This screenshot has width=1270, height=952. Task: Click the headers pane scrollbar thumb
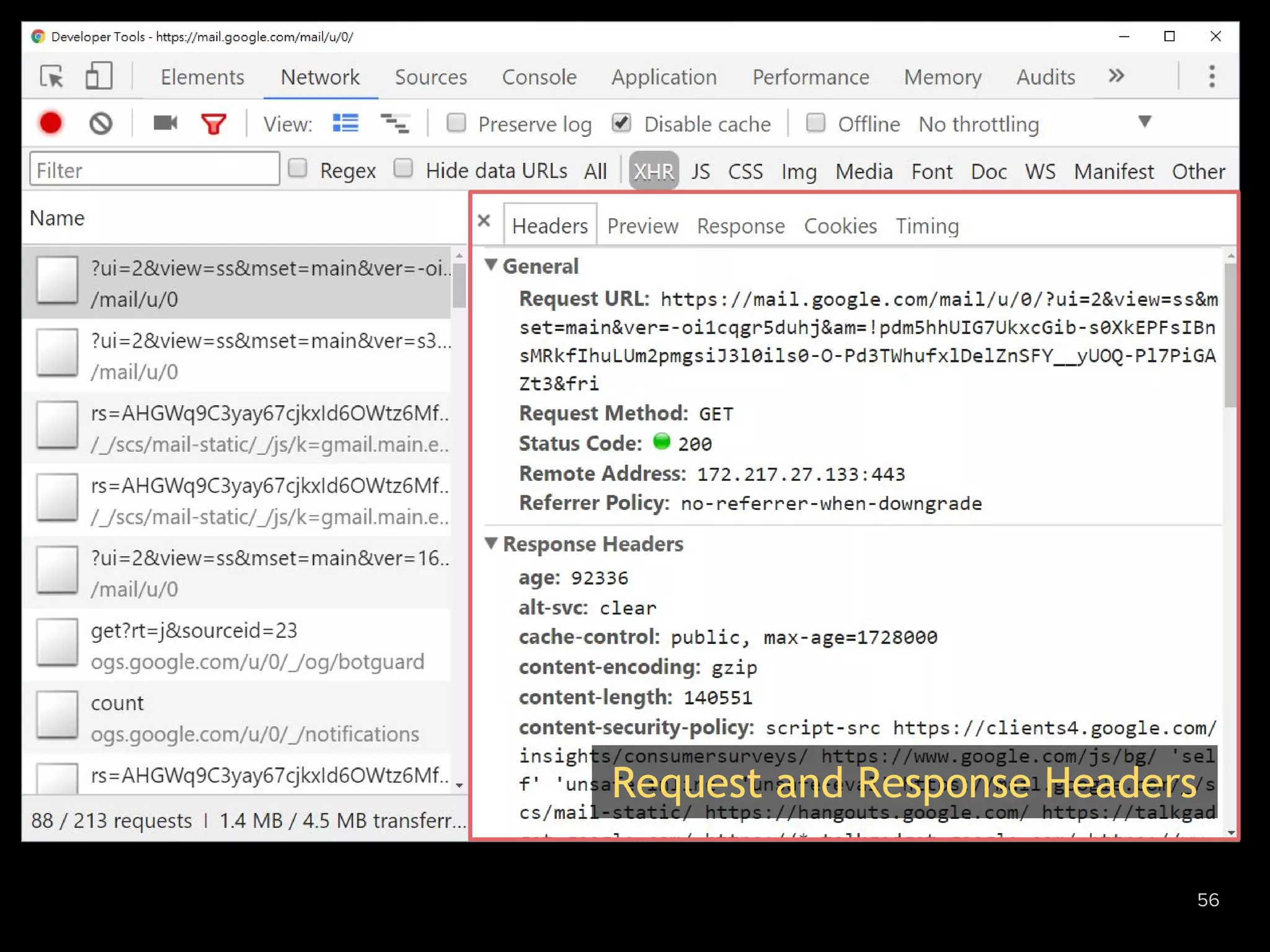1230,335
